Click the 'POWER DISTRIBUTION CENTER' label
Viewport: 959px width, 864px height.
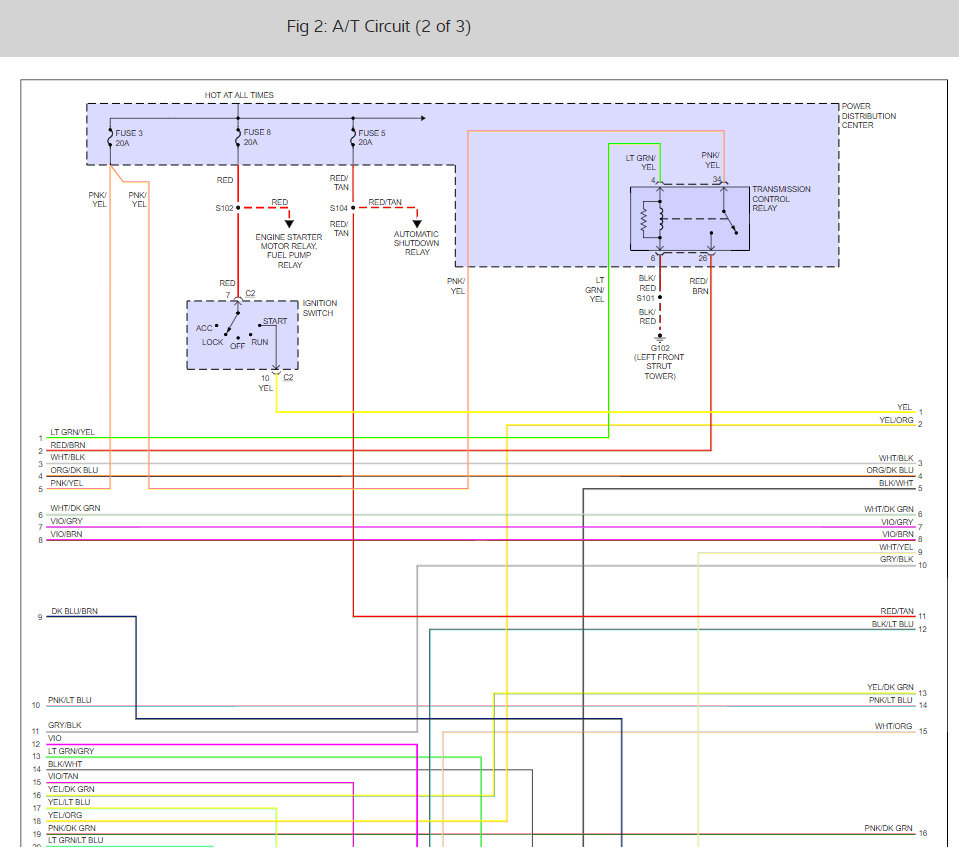pos(868,116)
